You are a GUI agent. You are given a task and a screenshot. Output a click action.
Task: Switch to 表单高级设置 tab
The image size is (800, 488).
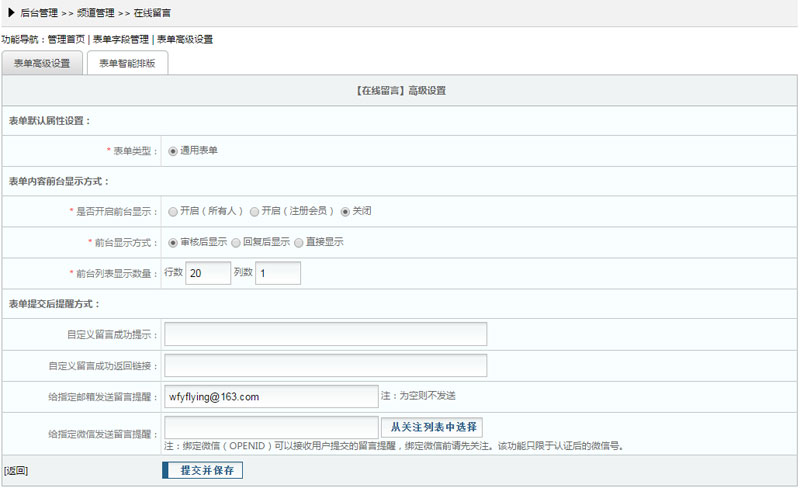(x=42, y=63)
